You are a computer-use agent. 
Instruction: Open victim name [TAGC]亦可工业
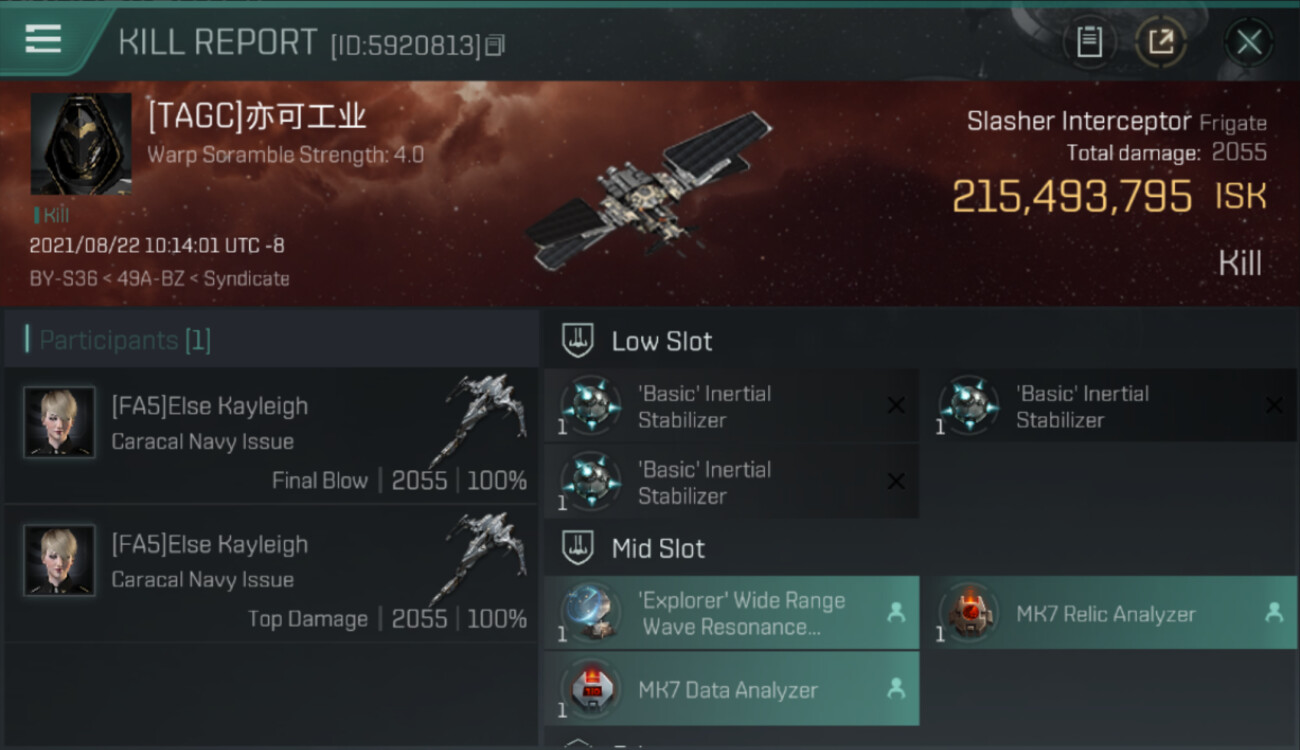257,117
